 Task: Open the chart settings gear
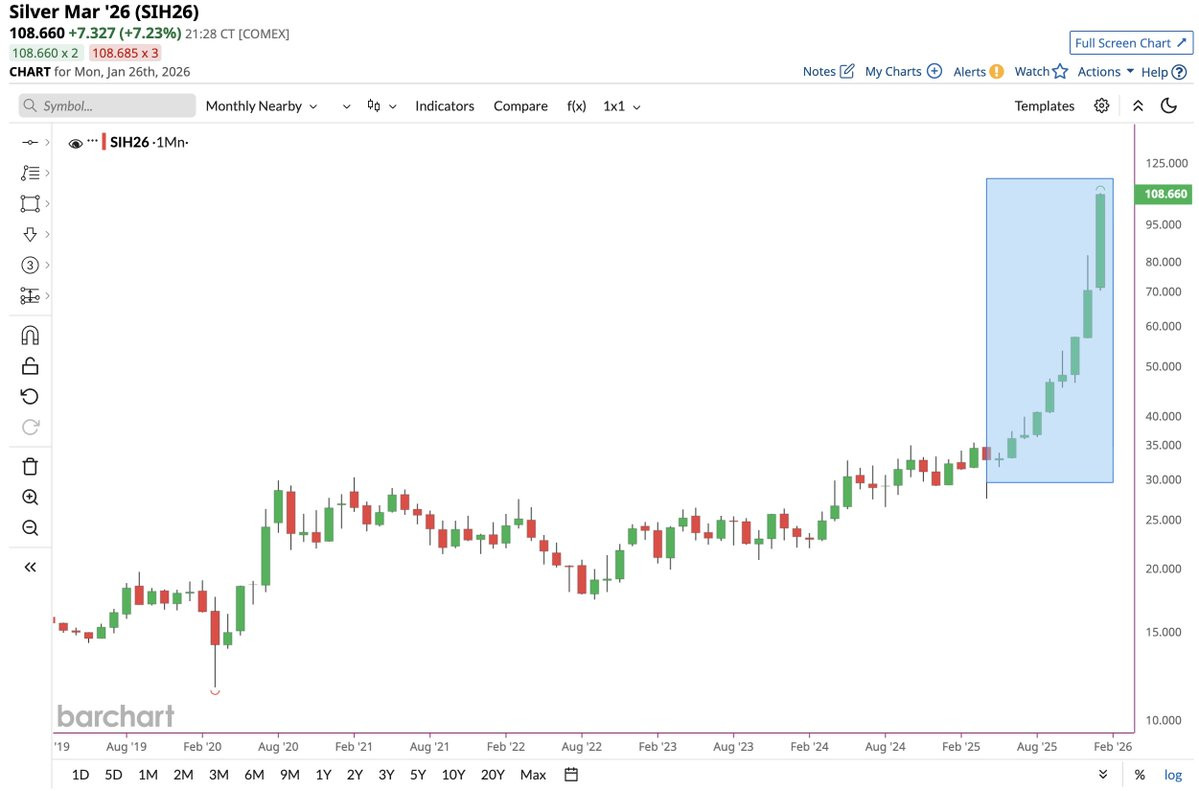click(x=1101, y=106)
